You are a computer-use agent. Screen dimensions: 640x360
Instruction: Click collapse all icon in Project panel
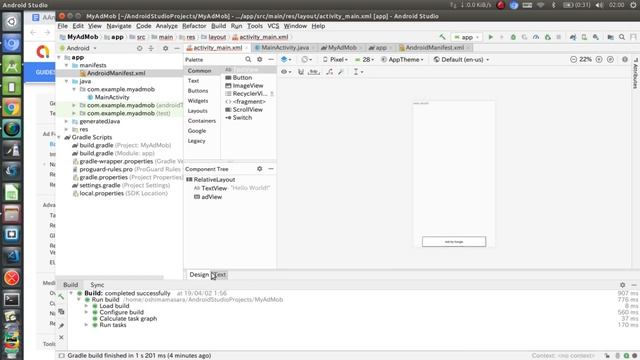[x=151, y=48]
